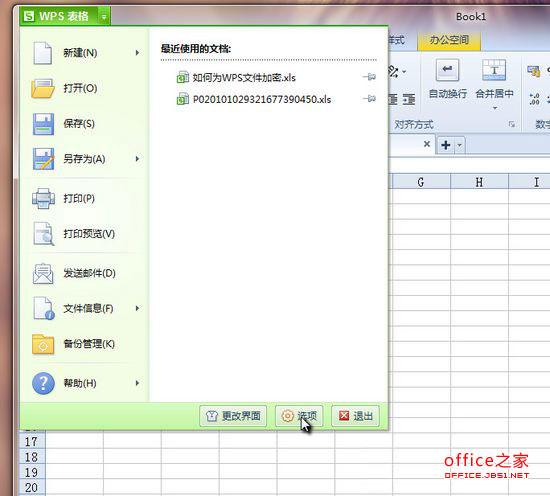This screenshot has width=550, height=496.
Task: Select column H header
Action: pyautogui.click(x=479, y=182)
